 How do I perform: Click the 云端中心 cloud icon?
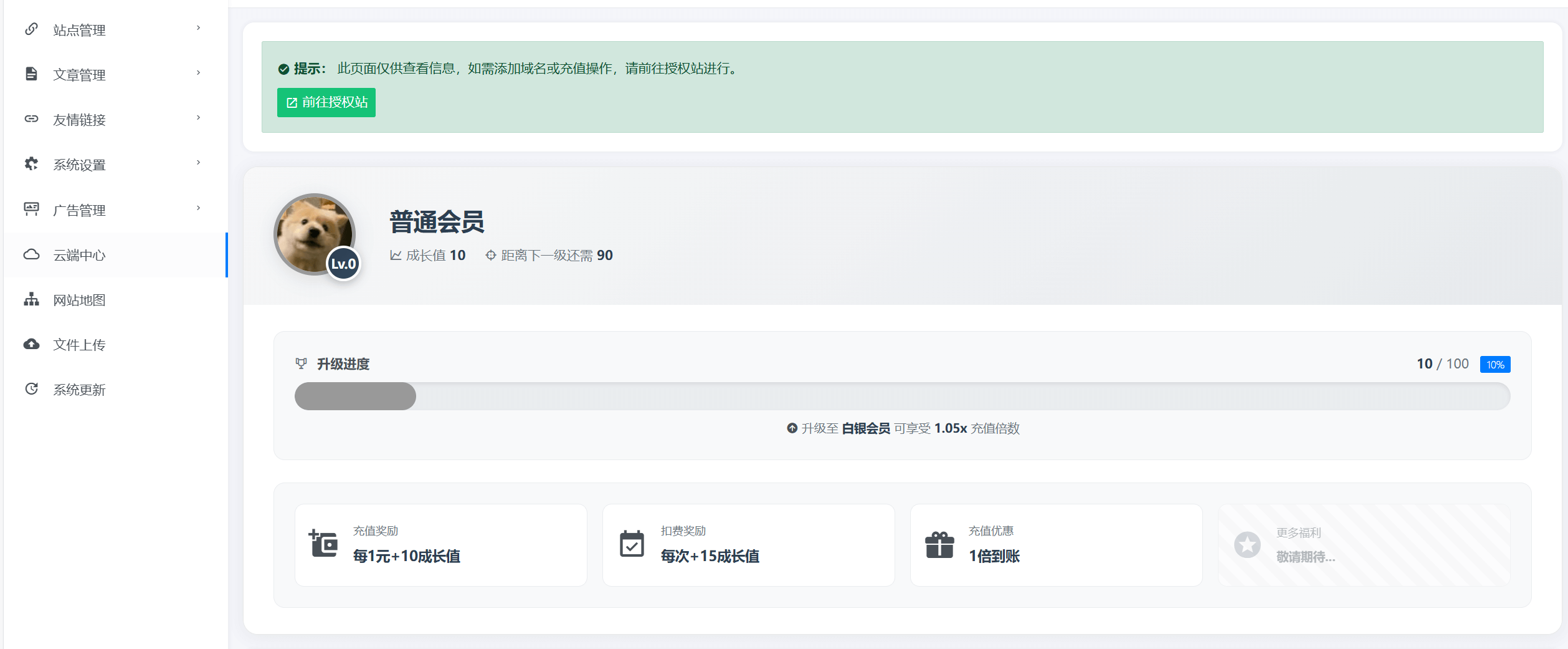(x=32, y=254)
